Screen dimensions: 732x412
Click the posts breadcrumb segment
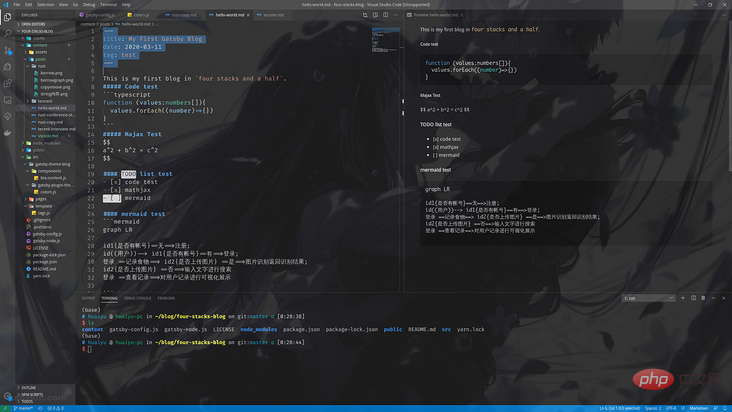[105, 24]
